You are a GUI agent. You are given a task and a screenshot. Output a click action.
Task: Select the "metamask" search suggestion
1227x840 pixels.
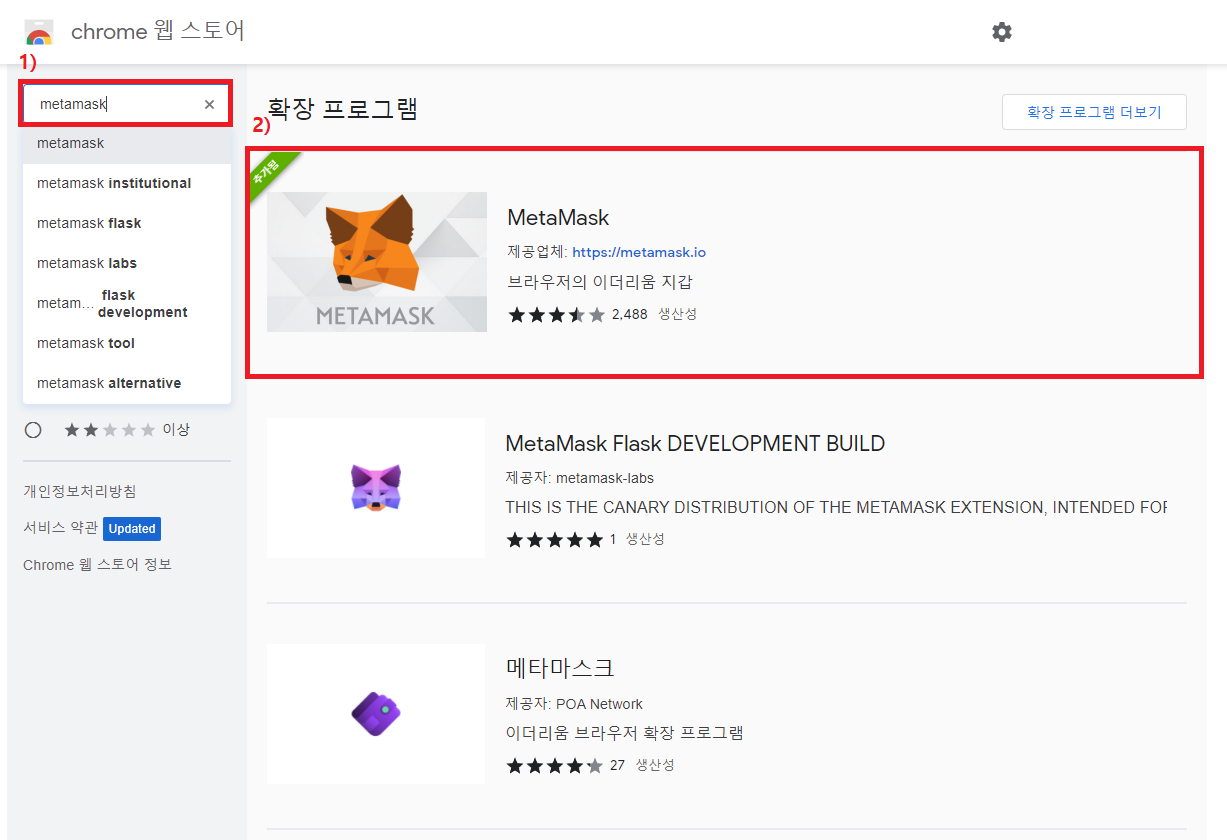pyautogui.click(x=127, y=143)
